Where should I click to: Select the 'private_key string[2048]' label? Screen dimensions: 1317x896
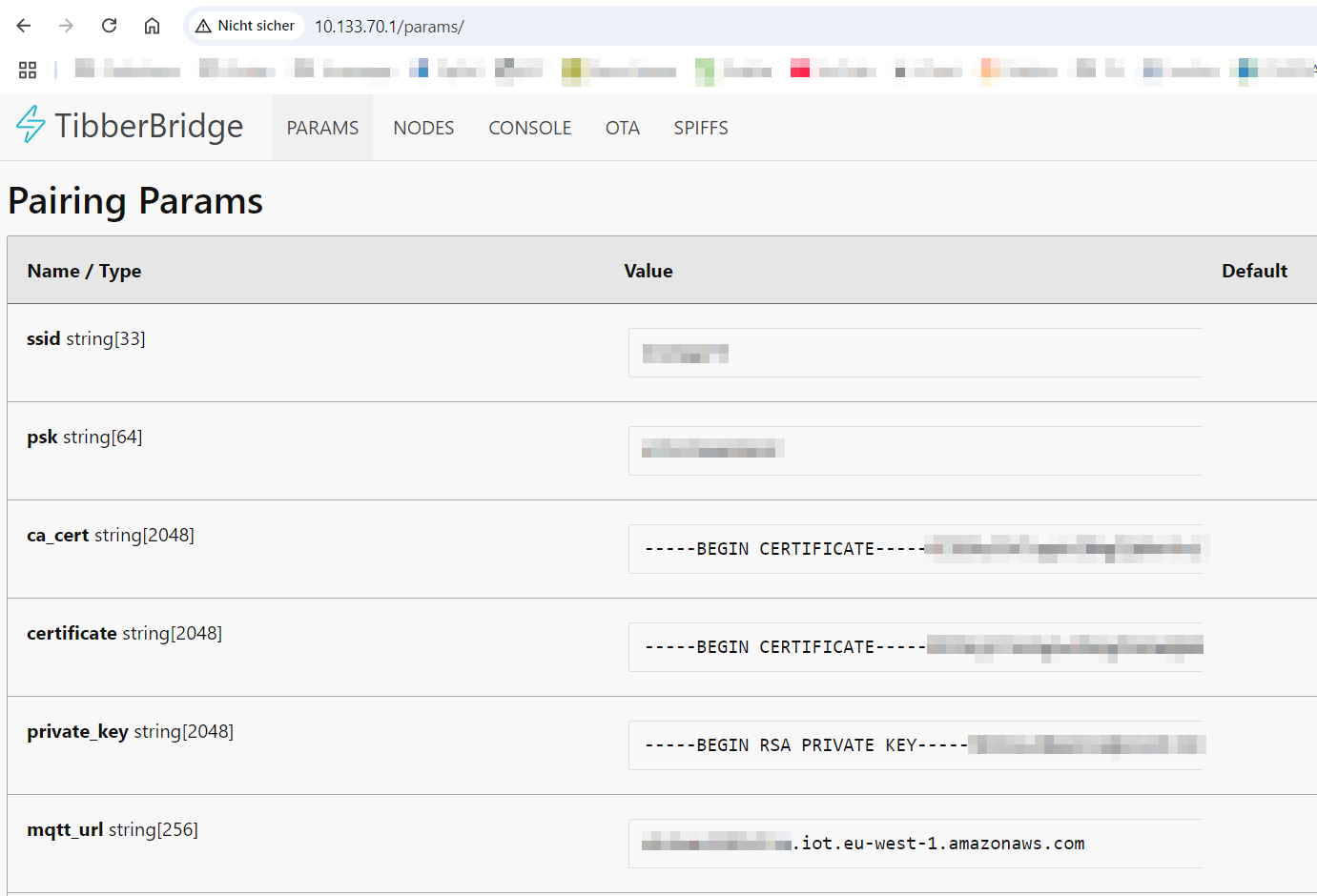[130, 731]
